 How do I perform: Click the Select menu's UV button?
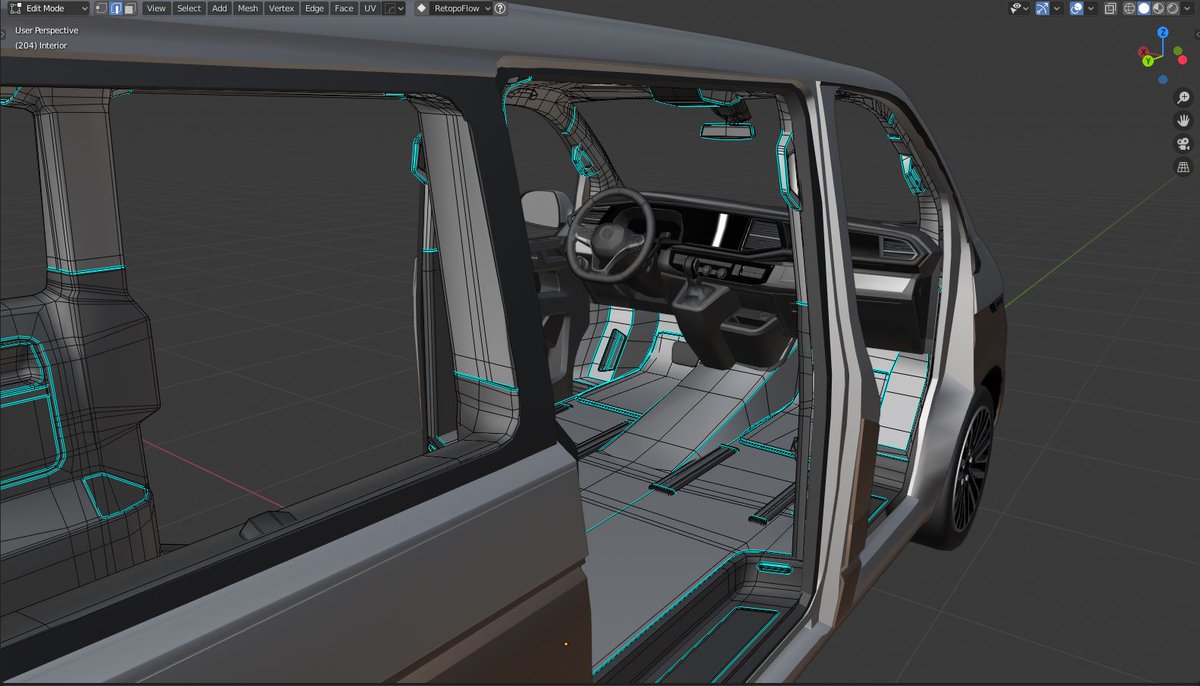(x=370, y=8)
